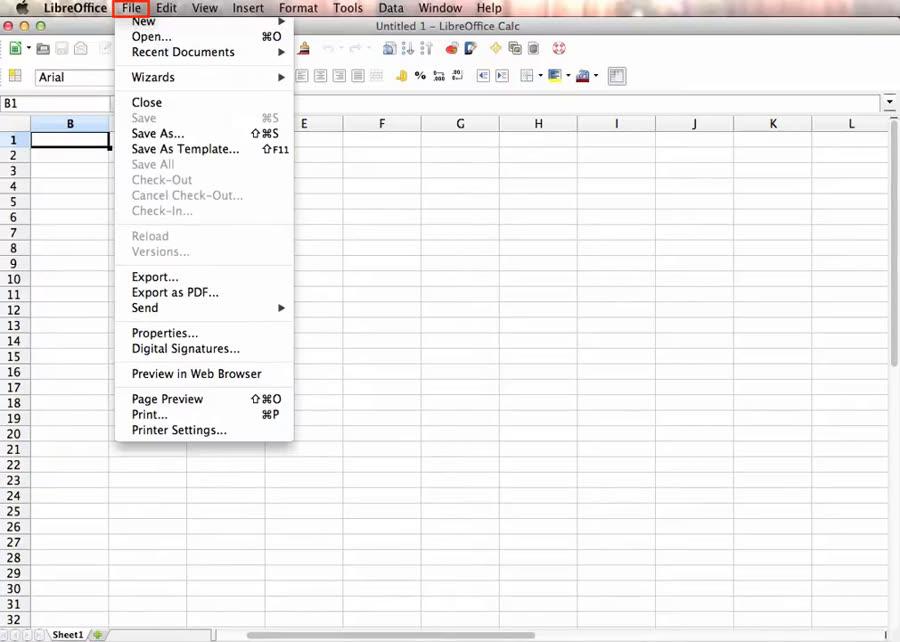Click the Align Left icon

pos(302,76)
